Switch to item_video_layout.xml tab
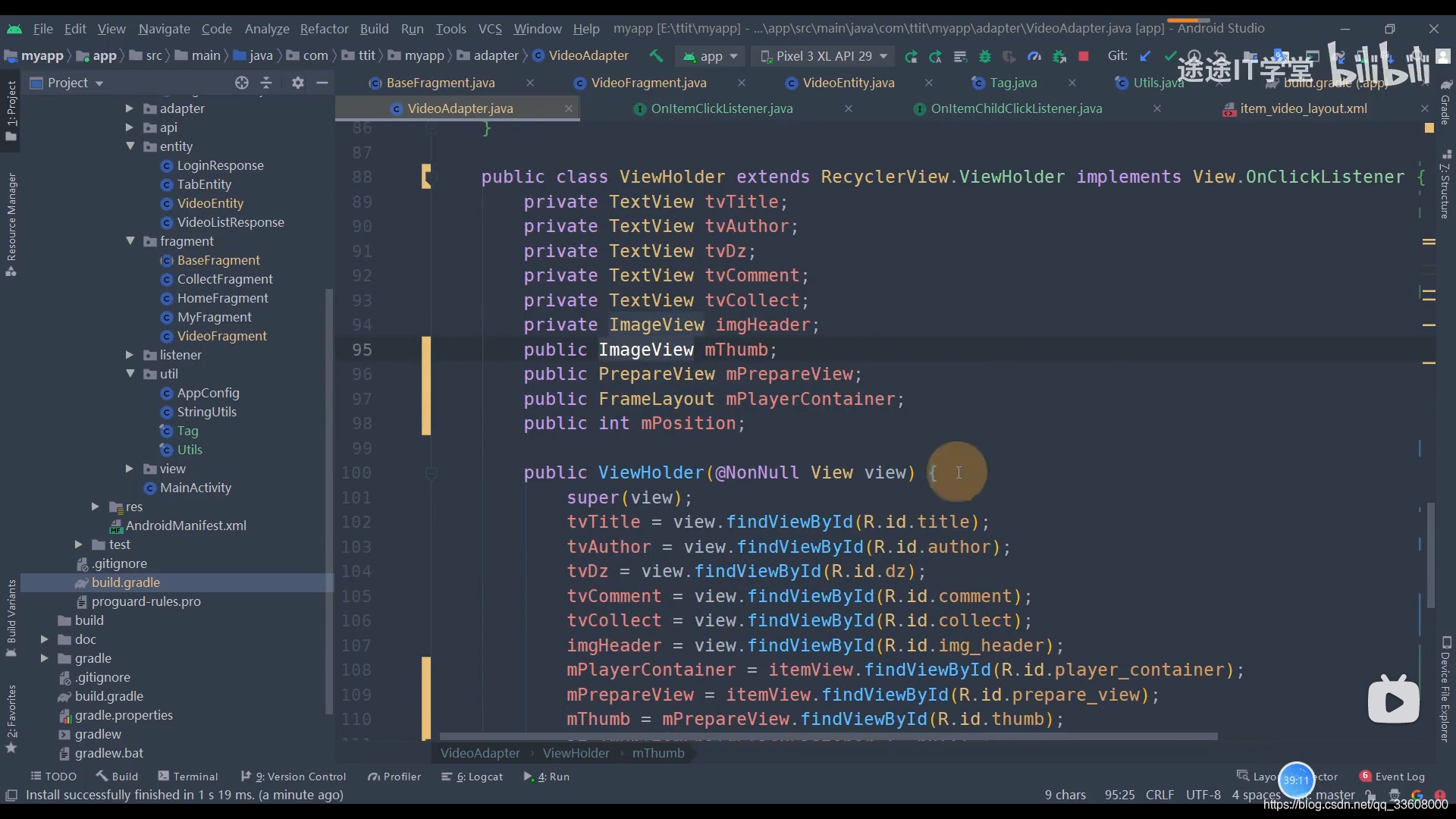The height and width of the screenshot is (819, 1456). pos(1303,108)
